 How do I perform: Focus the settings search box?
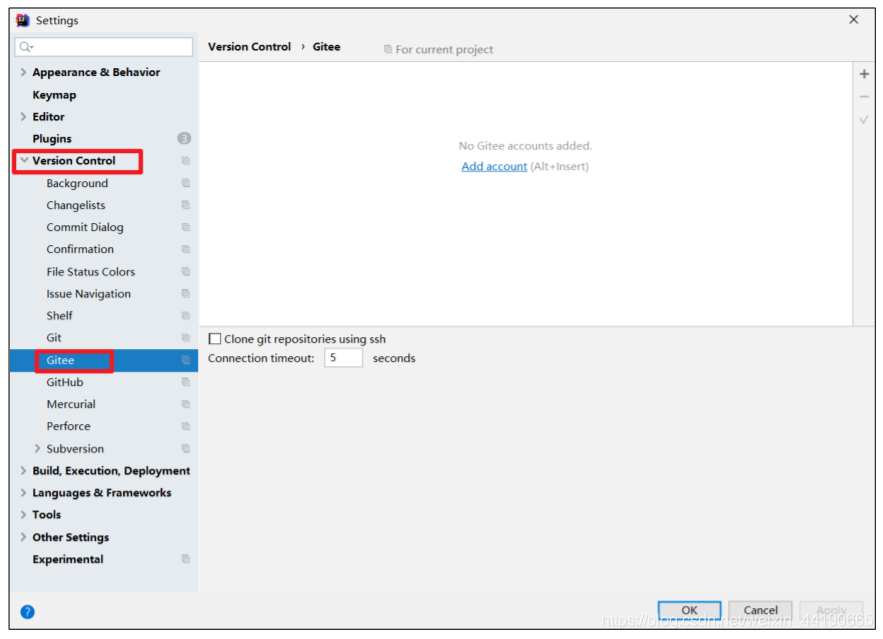click(104, 47)
